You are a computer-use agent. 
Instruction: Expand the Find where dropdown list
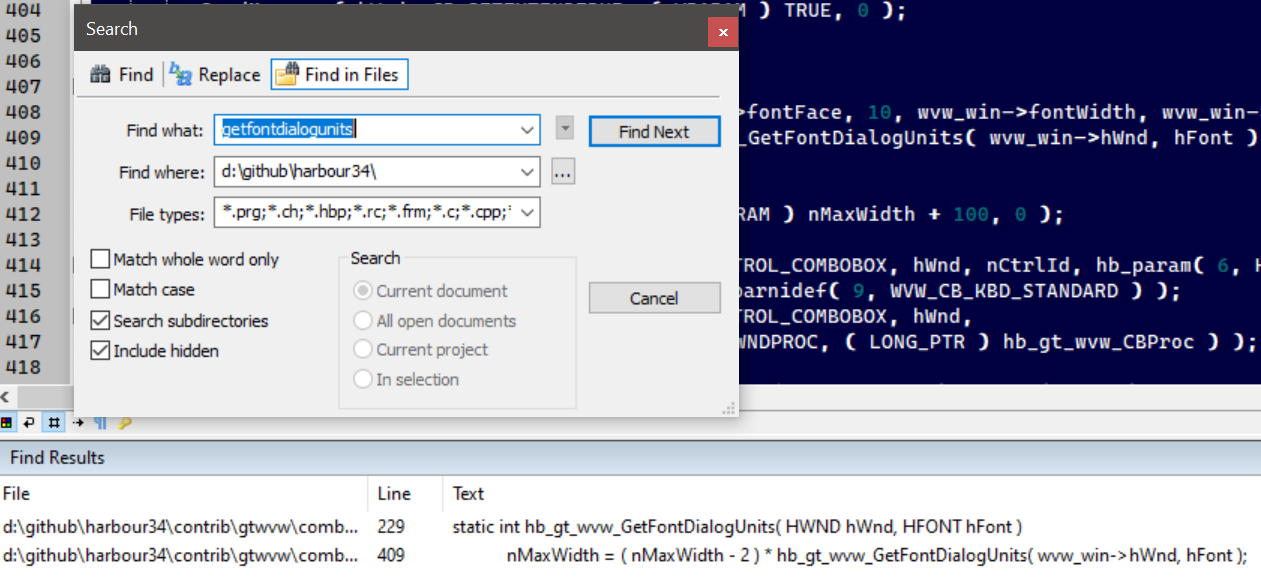click(528, 172)
